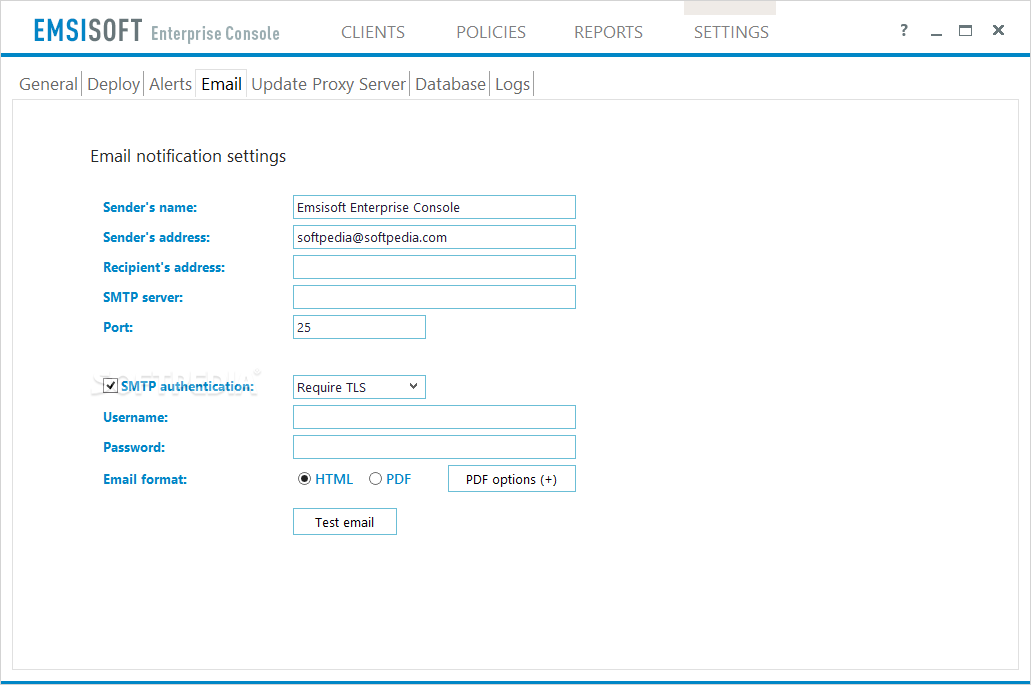Screen dimensions: 1031x685
Task: Open the REPORTS section
Action: [608, 32]
